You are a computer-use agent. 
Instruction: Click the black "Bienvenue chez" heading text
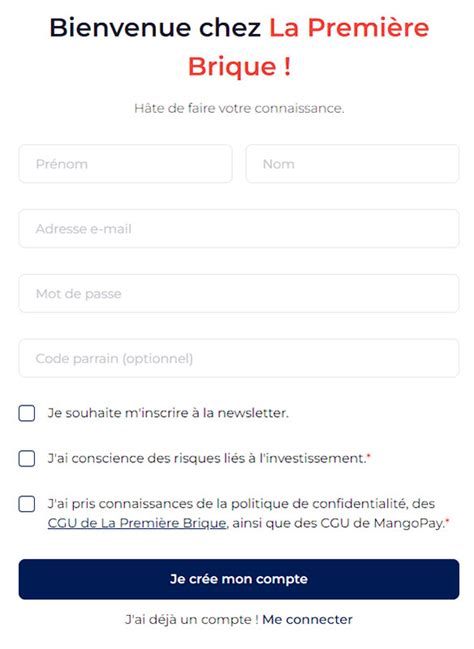pyautogui.click(x=155, y=28)
